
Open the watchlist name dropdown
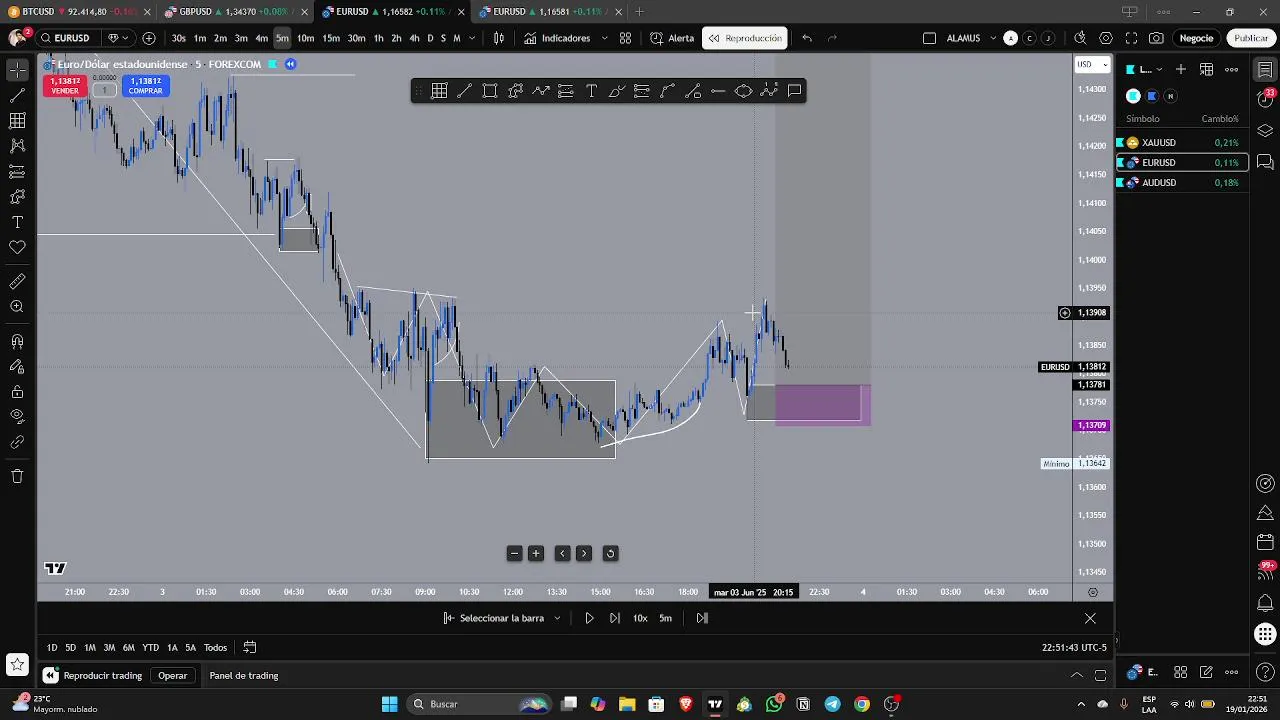click(1145, 69)
